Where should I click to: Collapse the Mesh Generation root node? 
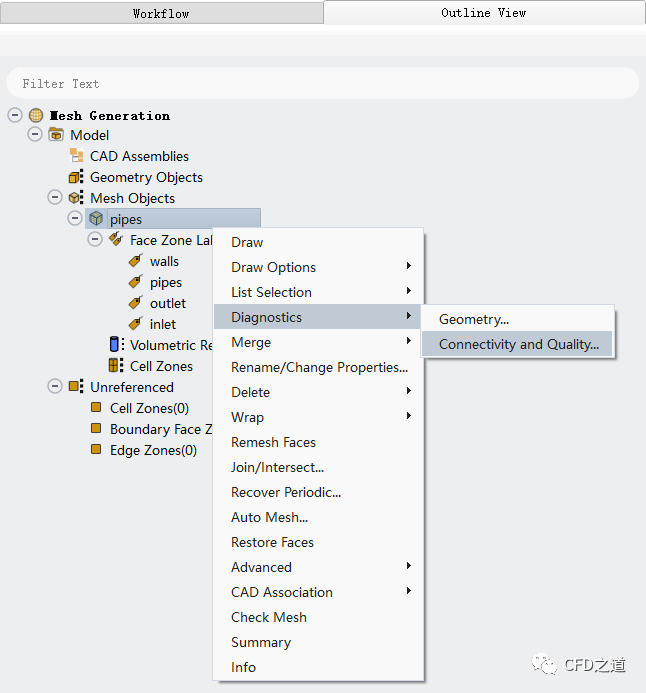point(15,115)
